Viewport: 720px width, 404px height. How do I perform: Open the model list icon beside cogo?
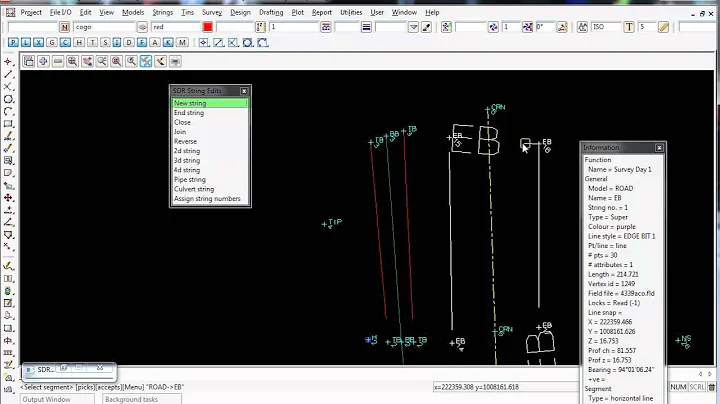pyautogui.click(x=142, y=27)
